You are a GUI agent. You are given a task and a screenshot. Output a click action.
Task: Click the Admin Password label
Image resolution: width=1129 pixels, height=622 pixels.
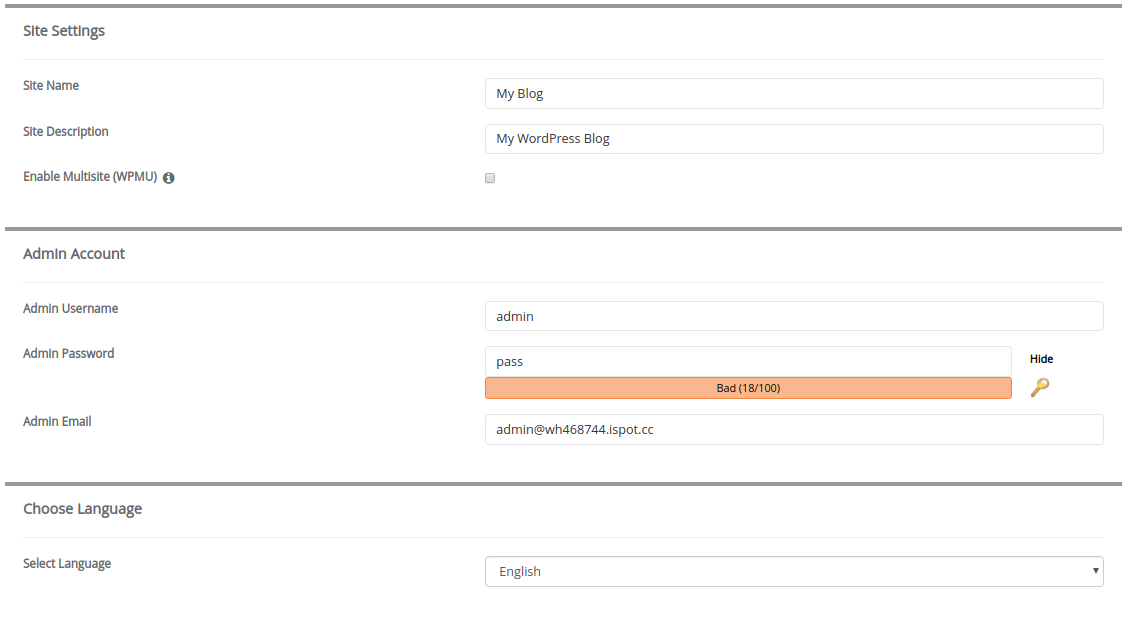coord(68,353)
